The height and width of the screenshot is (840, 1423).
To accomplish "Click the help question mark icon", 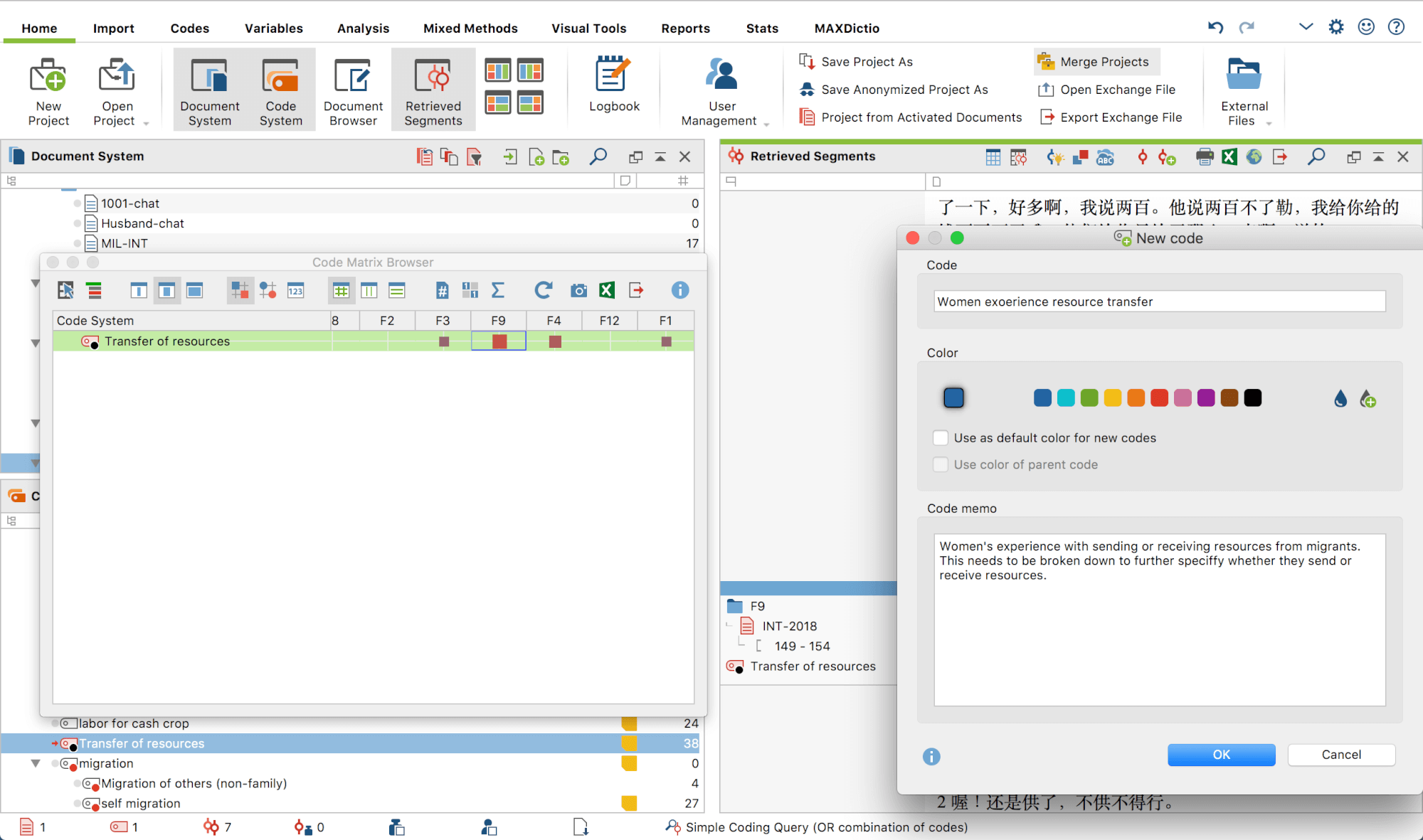I will point(1397,27).
